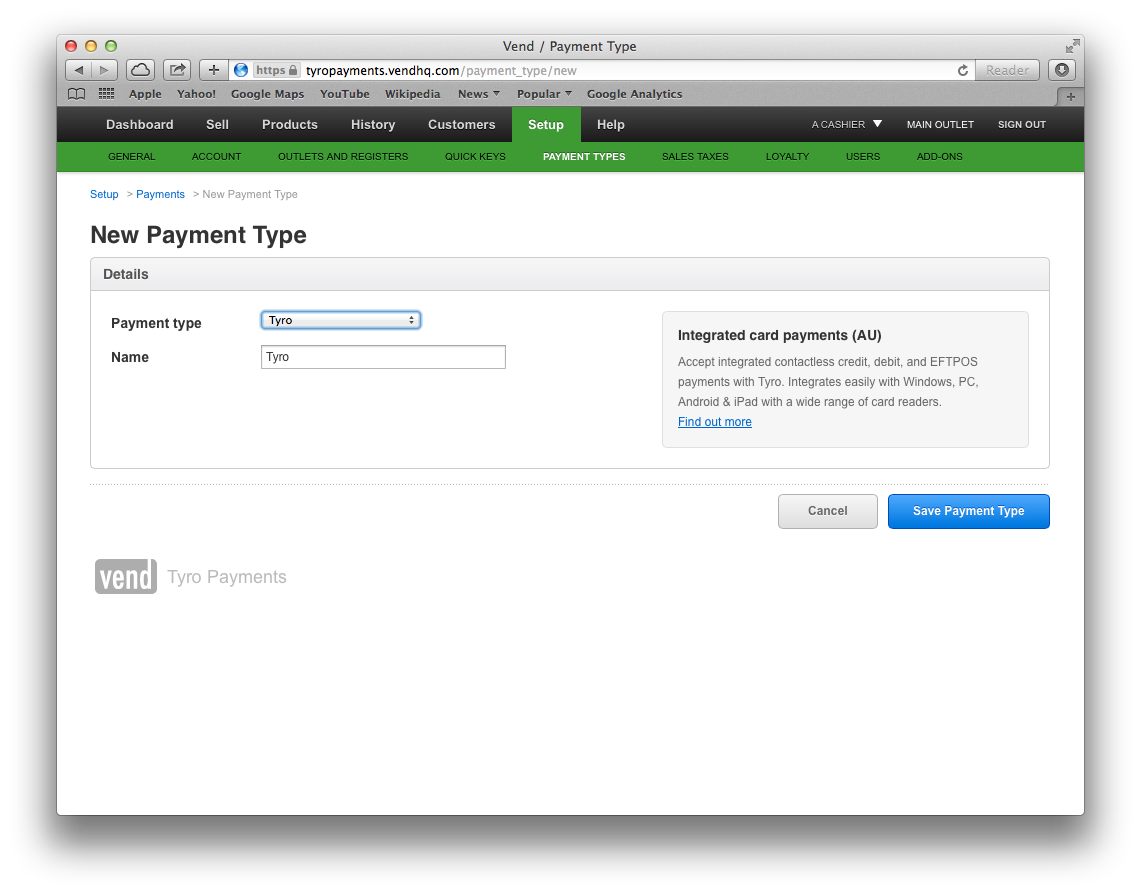Open the Downloads icon in the toolbar

1062,69
